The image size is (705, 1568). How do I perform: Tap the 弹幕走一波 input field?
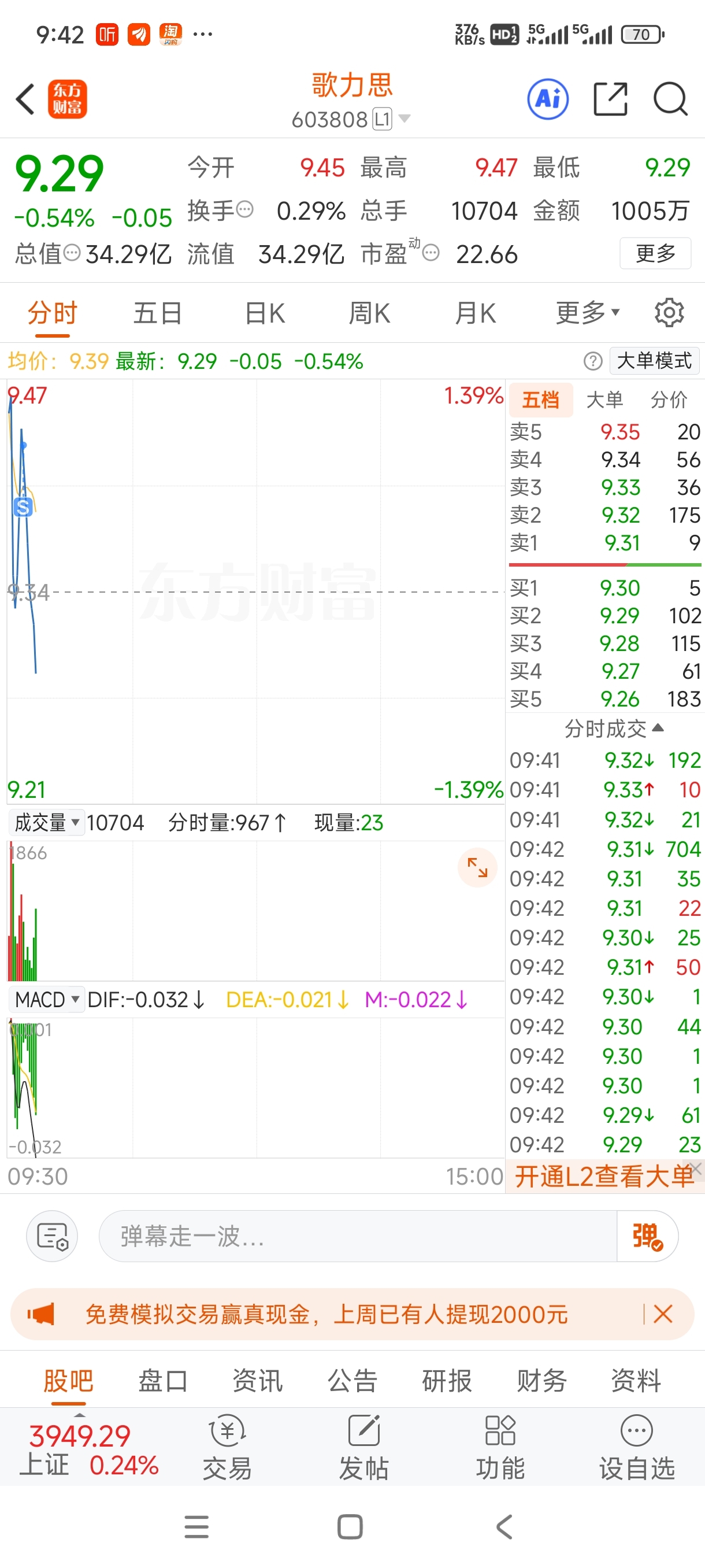coord(358,1236)
